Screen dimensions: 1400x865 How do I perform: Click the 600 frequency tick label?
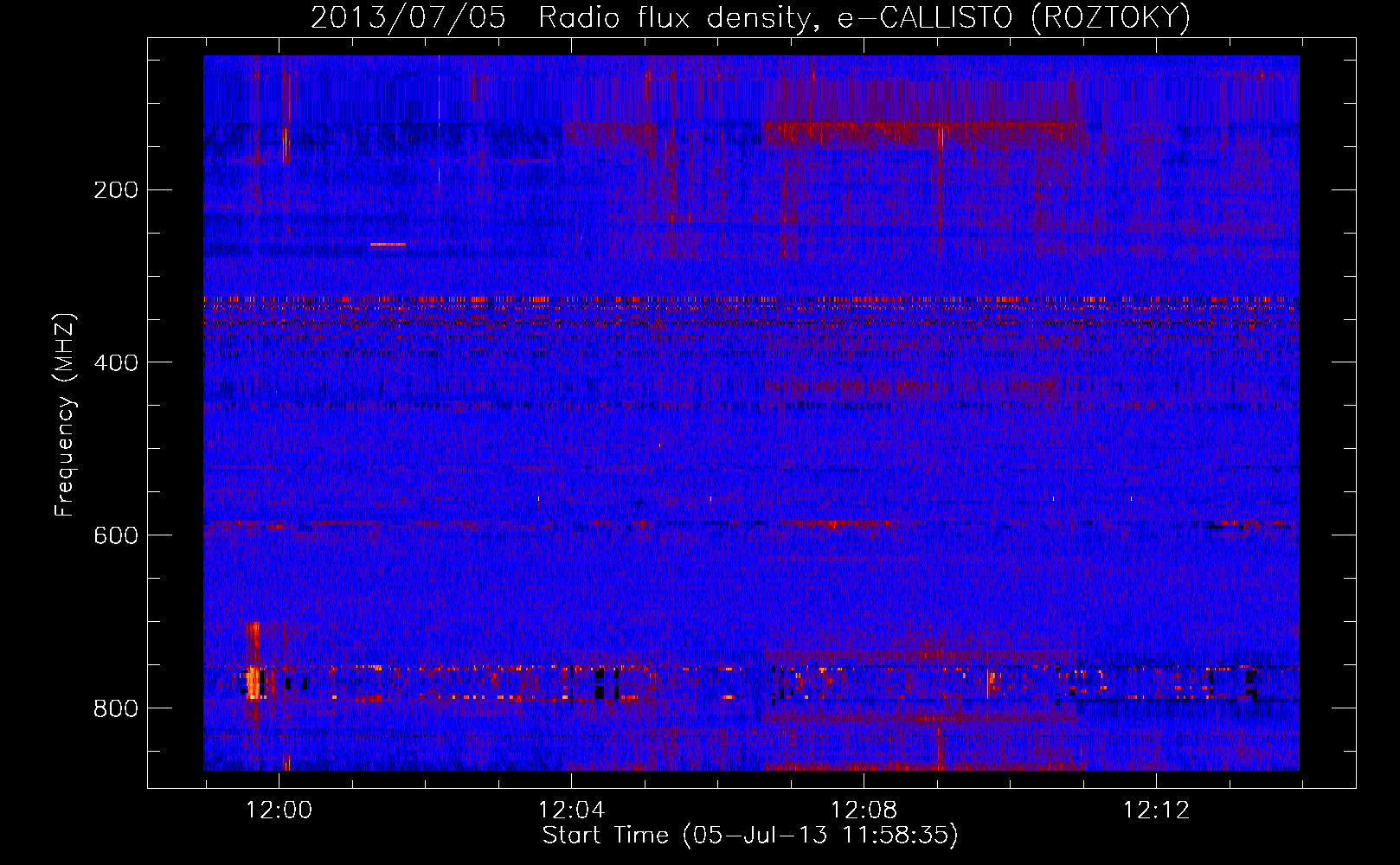pyautogui.click(x=116, y=536)
